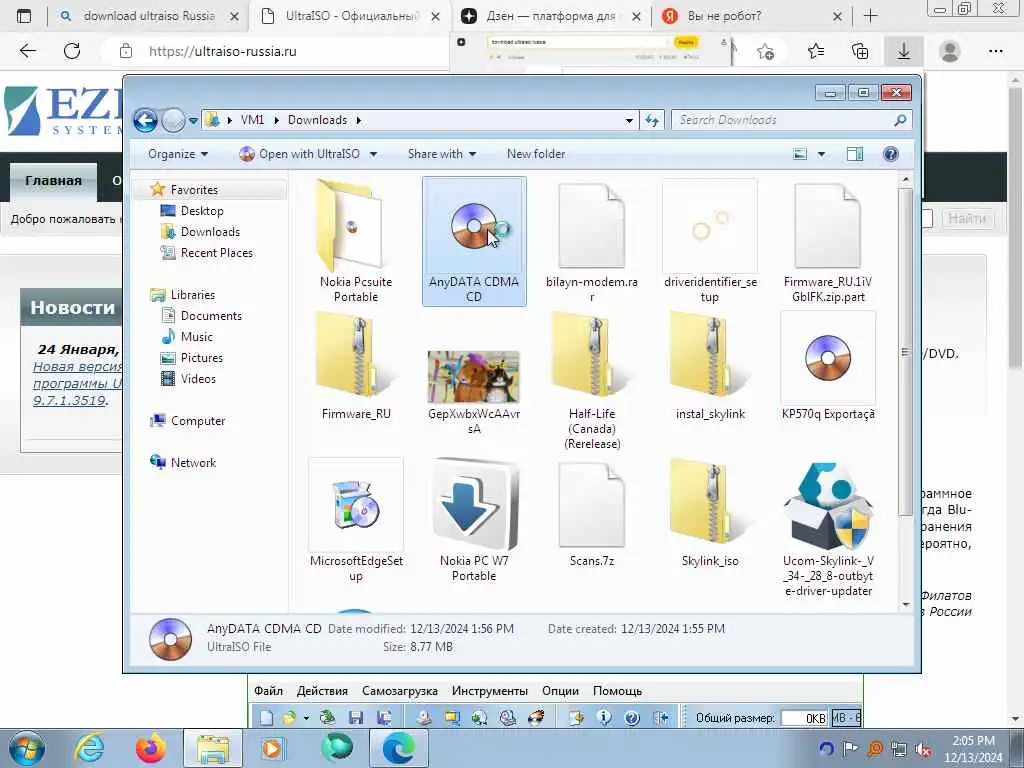
Task: Open the Инструменты menu in UltraISO
Action: pyautogui.click(x=489, y=691)
